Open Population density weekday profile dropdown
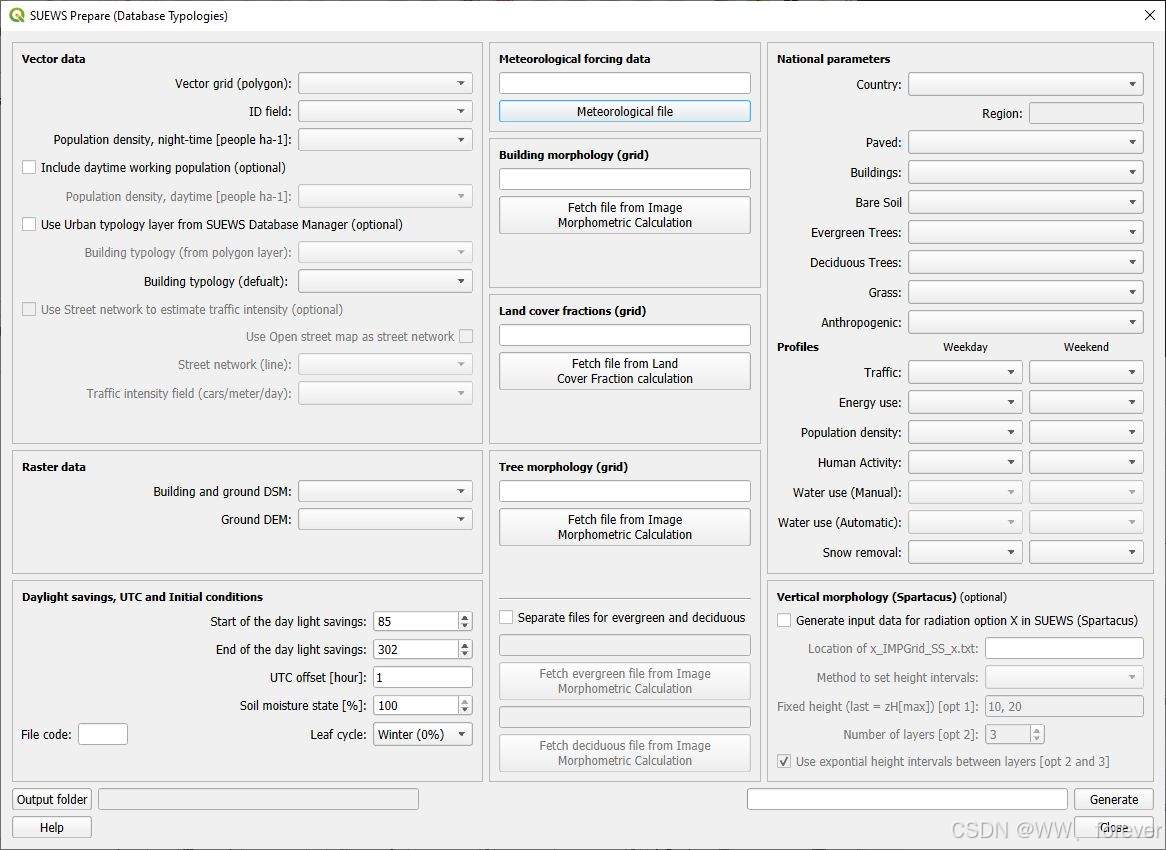The width and height of the screenshot is (1166, 850). [965, 432]
